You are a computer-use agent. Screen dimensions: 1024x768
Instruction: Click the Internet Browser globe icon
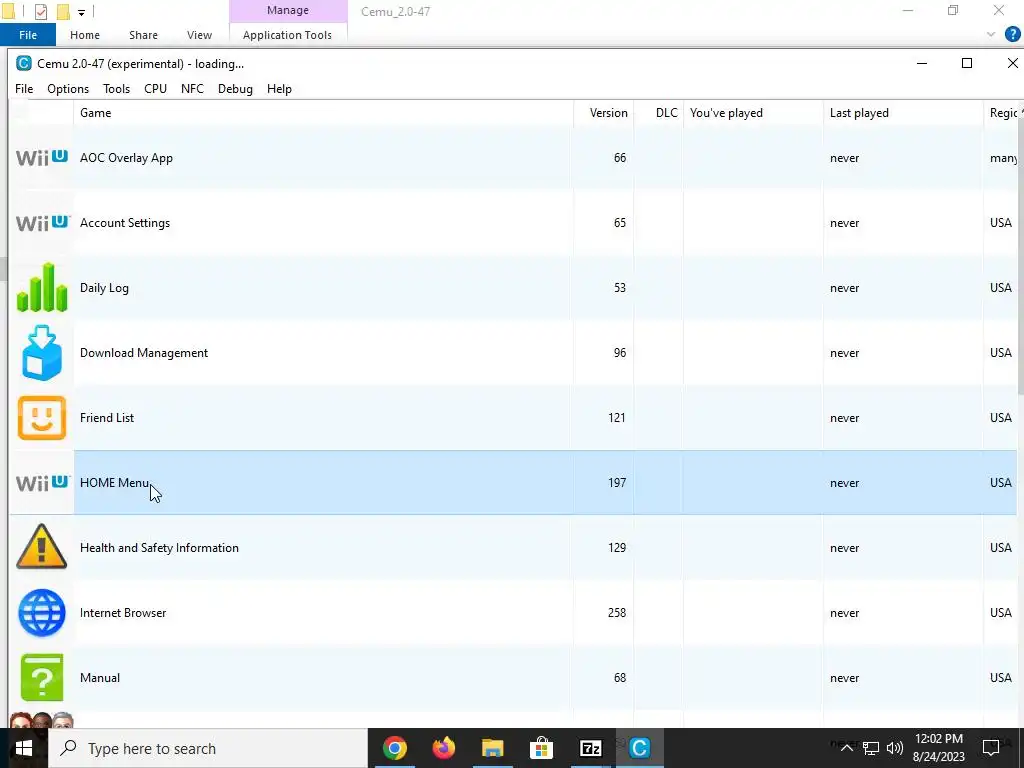[x=42, y=613]
